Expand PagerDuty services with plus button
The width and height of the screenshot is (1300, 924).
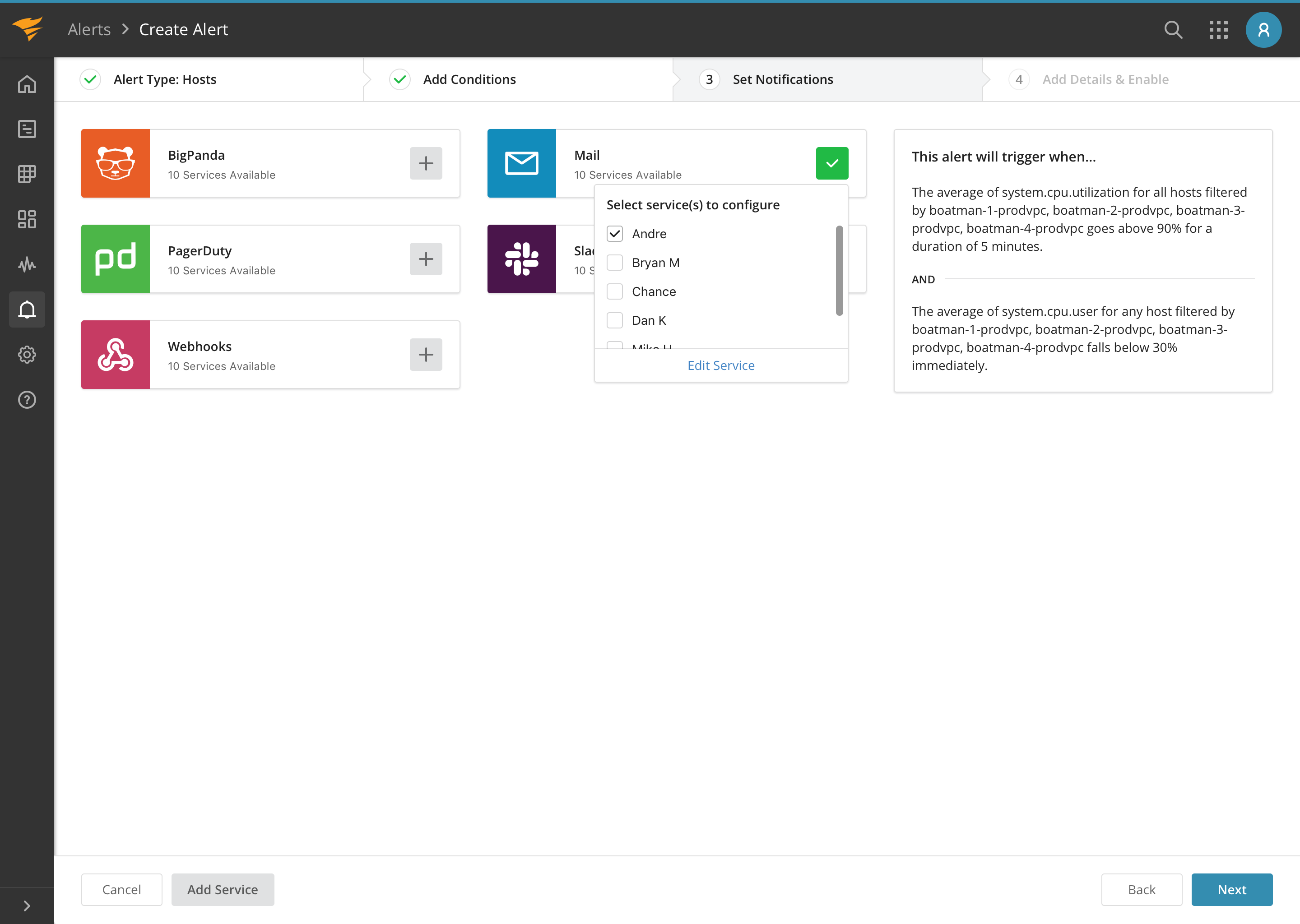[426, 259]
